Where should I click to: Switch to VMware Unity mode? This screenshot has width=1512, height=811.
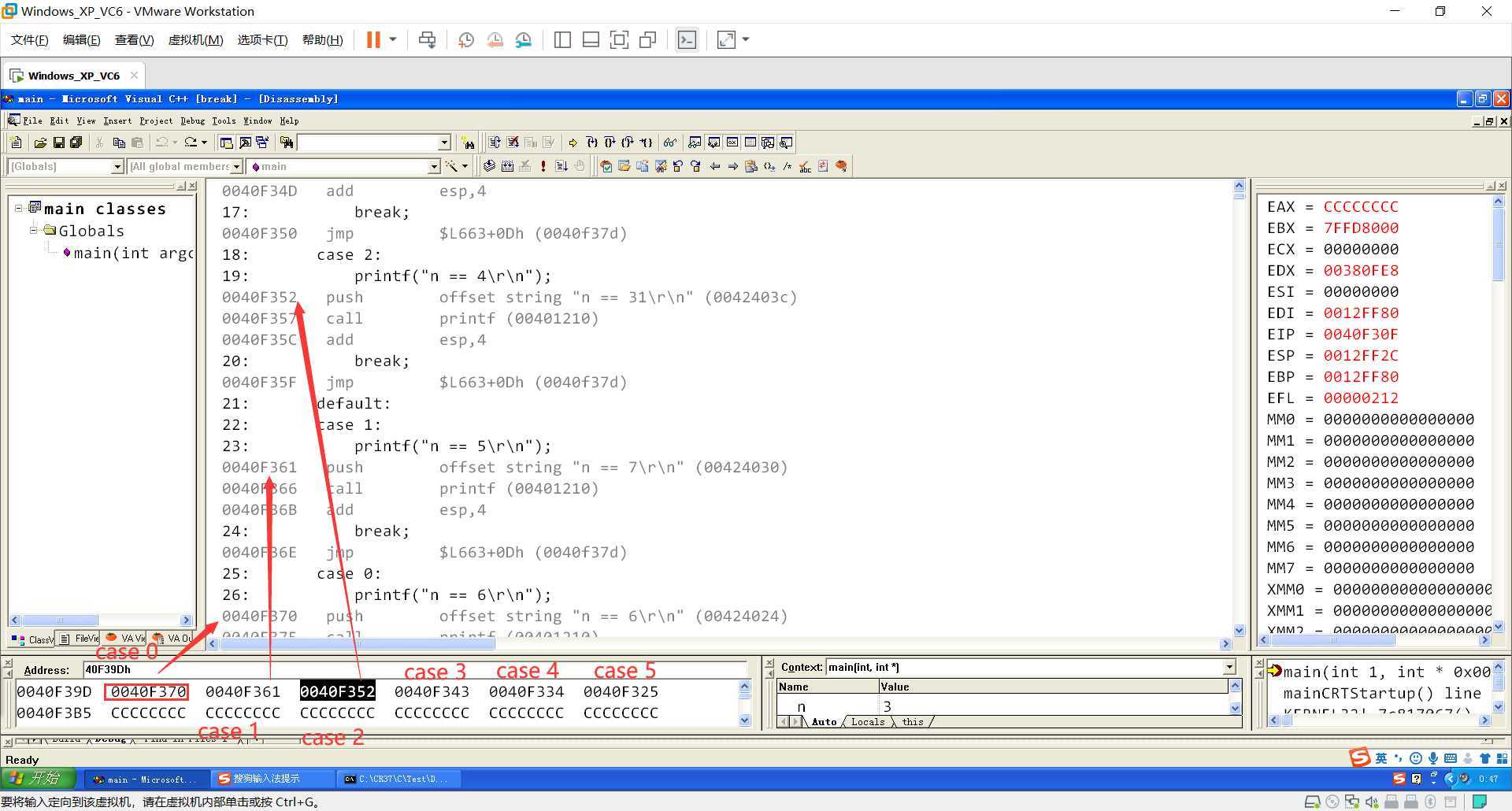647,39
